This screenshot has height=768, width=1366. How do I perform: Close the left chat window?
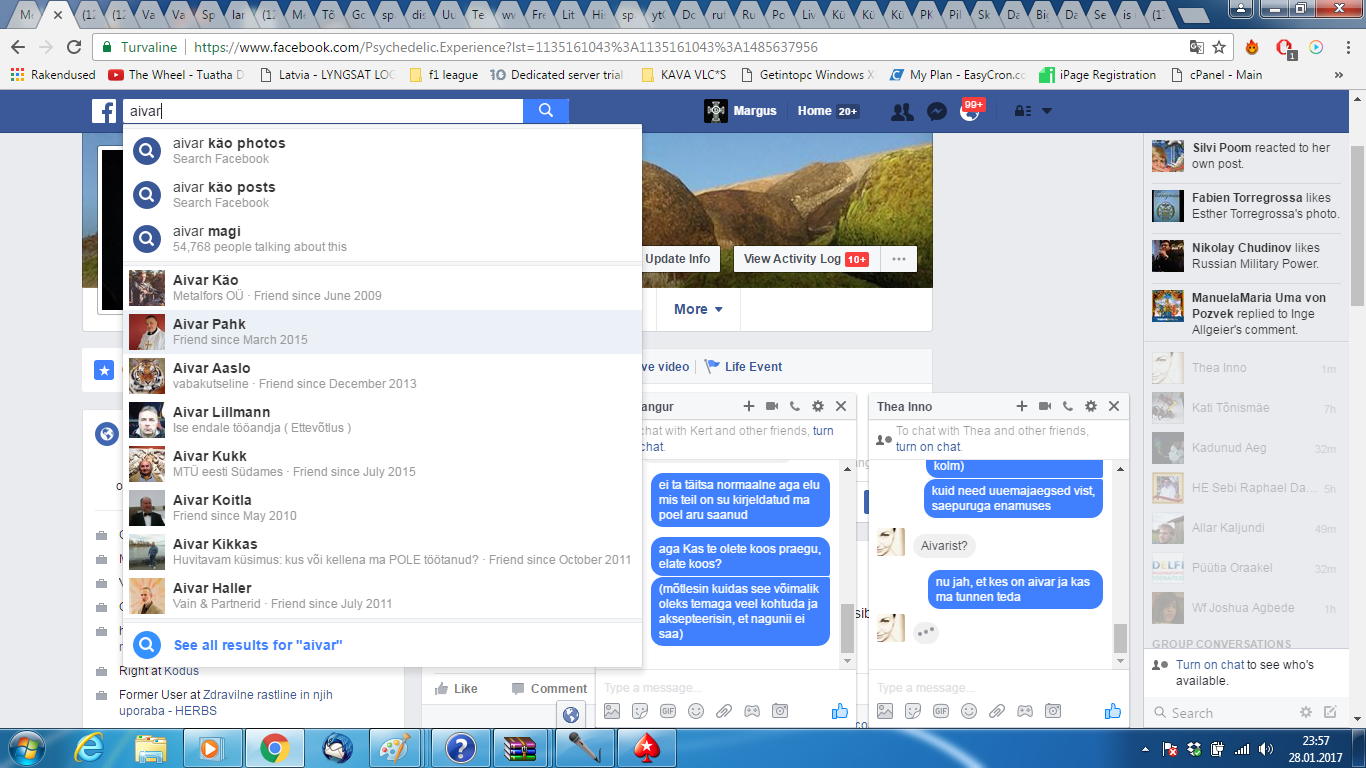[x=841, y=406]
